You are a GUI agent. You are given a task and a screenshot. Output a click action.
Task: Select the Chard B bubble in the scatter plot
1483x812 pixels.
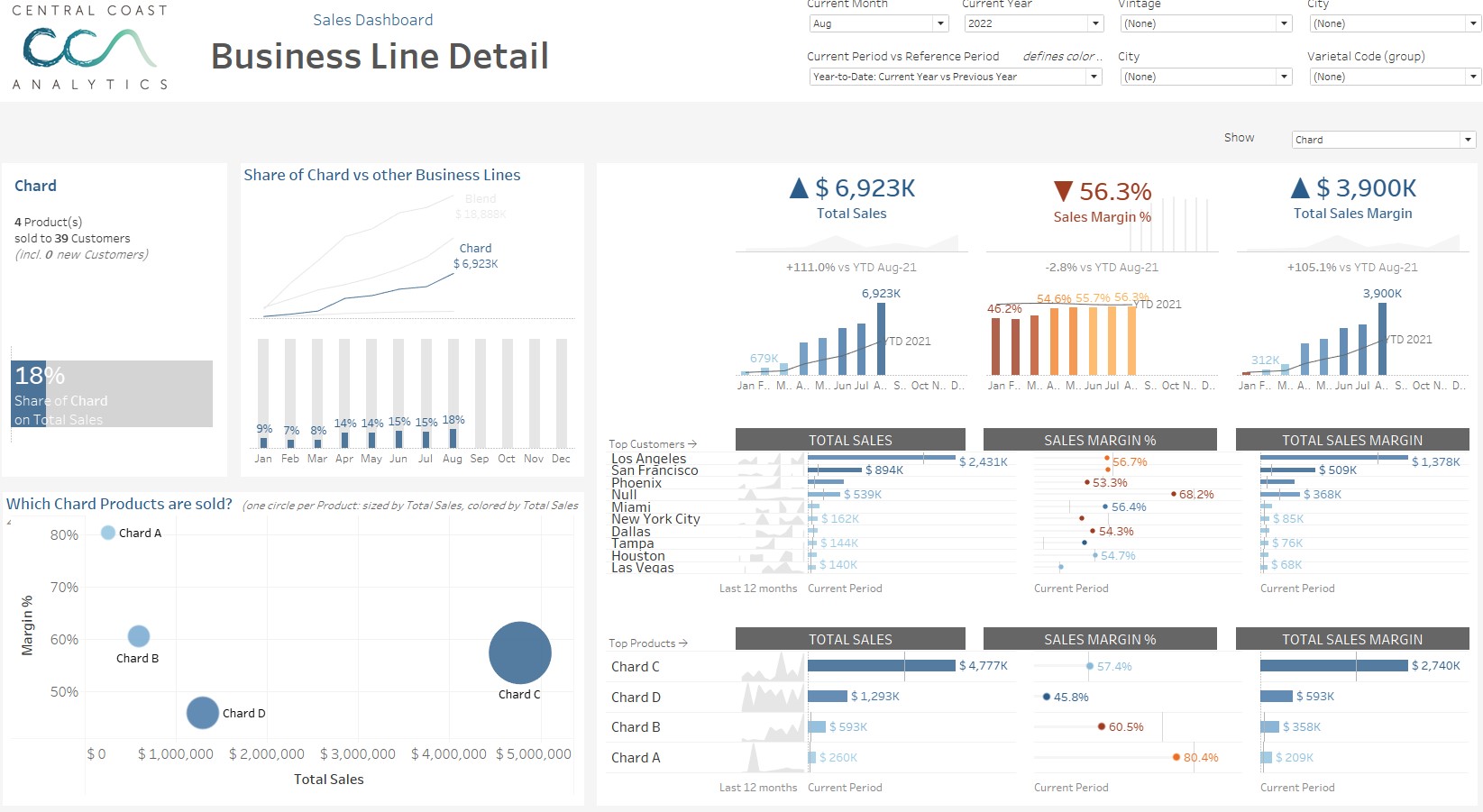tap(138, 636)
